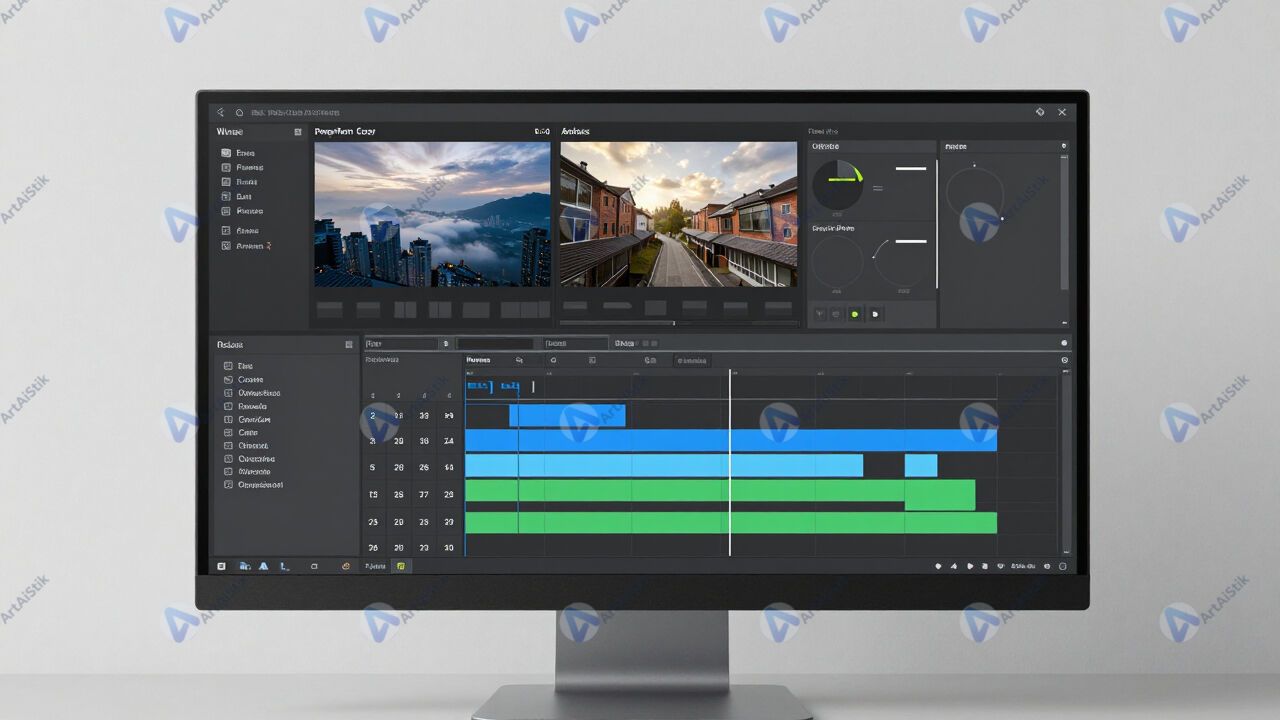Select the boxed tab at the right of the timeline tab row
This screenshot has width=1280, height=720.
pyautogui.click(x=692, y=361)
